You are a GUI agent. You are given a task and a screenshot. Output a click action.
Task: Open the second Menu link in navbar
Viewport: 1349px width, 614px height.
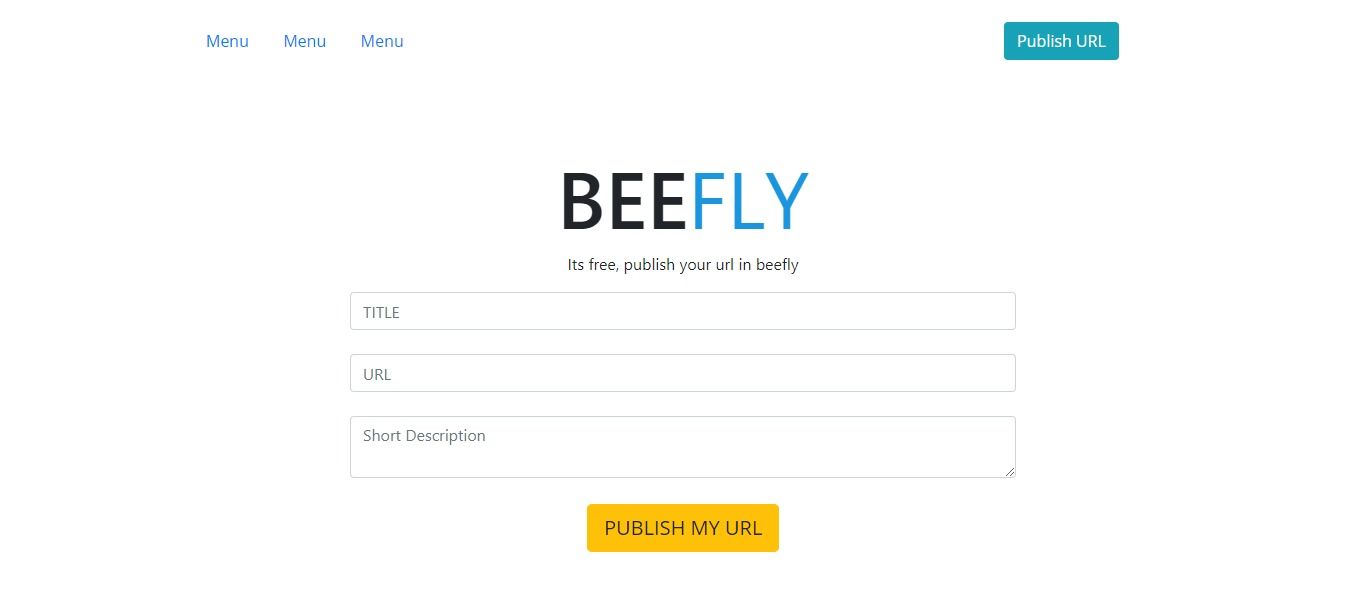point(305,41)
